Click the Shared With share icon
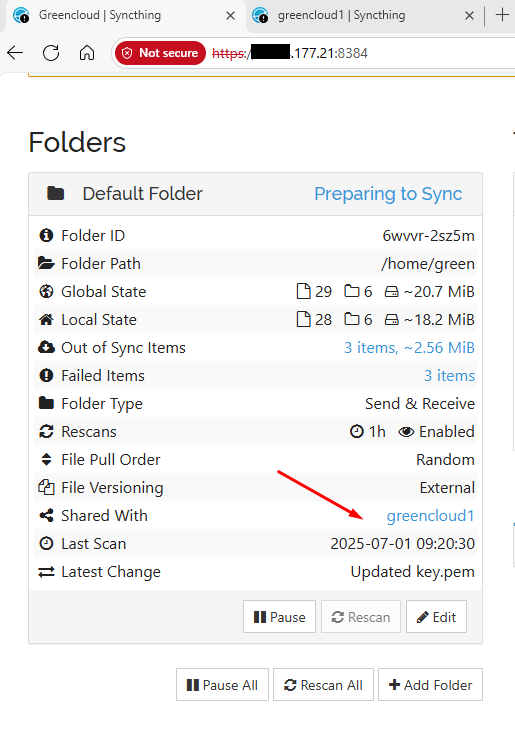This screenshot has width=515, height=743. [x=46, y=515]
